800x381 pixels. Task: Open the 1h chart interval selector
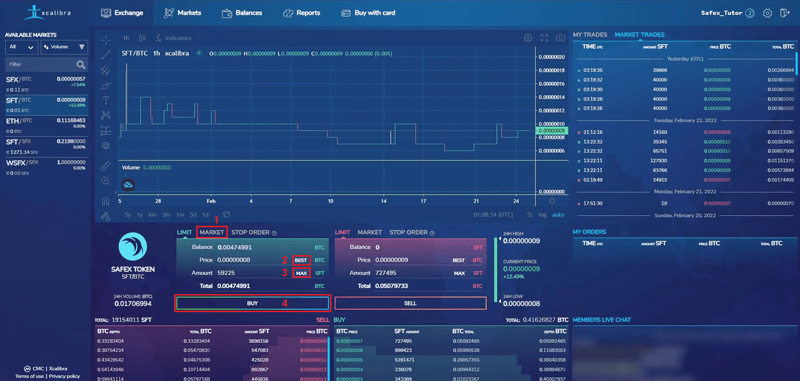point(126,38)
